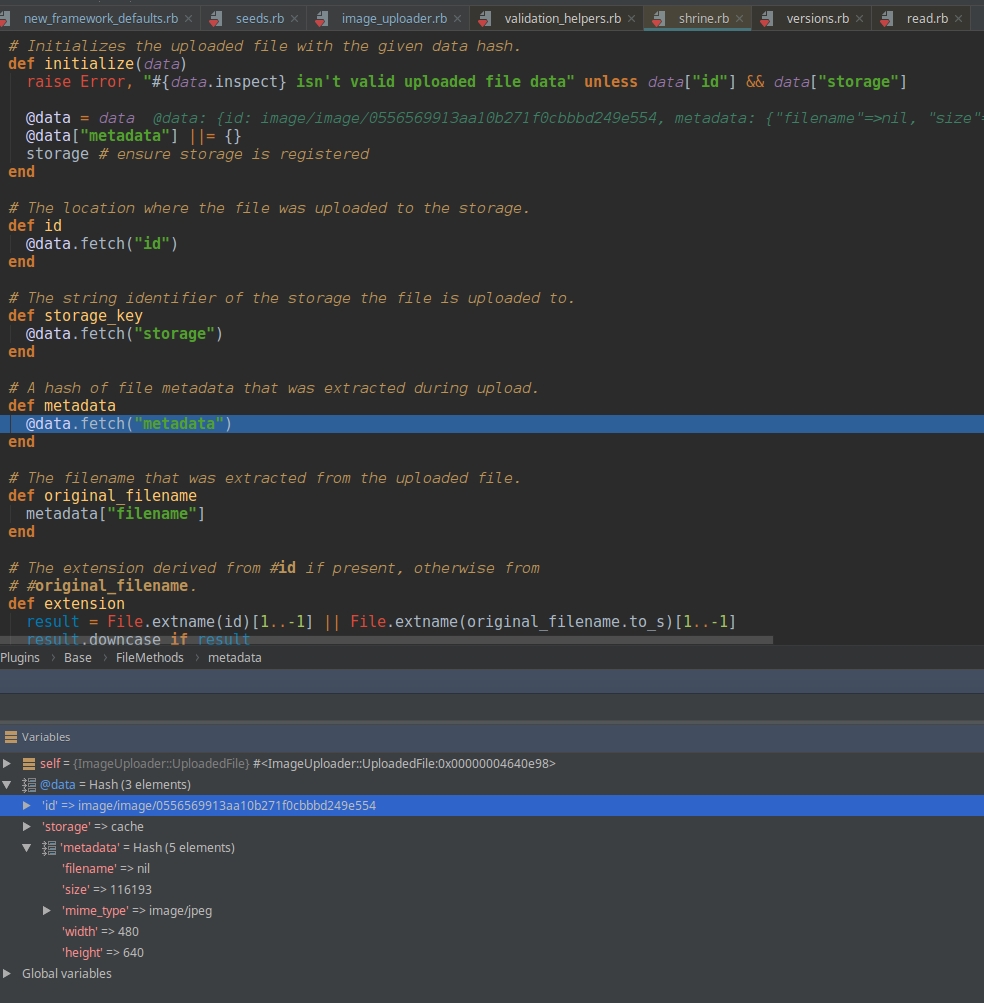Select the Plugins breadcrumb
The width and height of the screenshot is (984, 1003).
click(x=20, y=658)
